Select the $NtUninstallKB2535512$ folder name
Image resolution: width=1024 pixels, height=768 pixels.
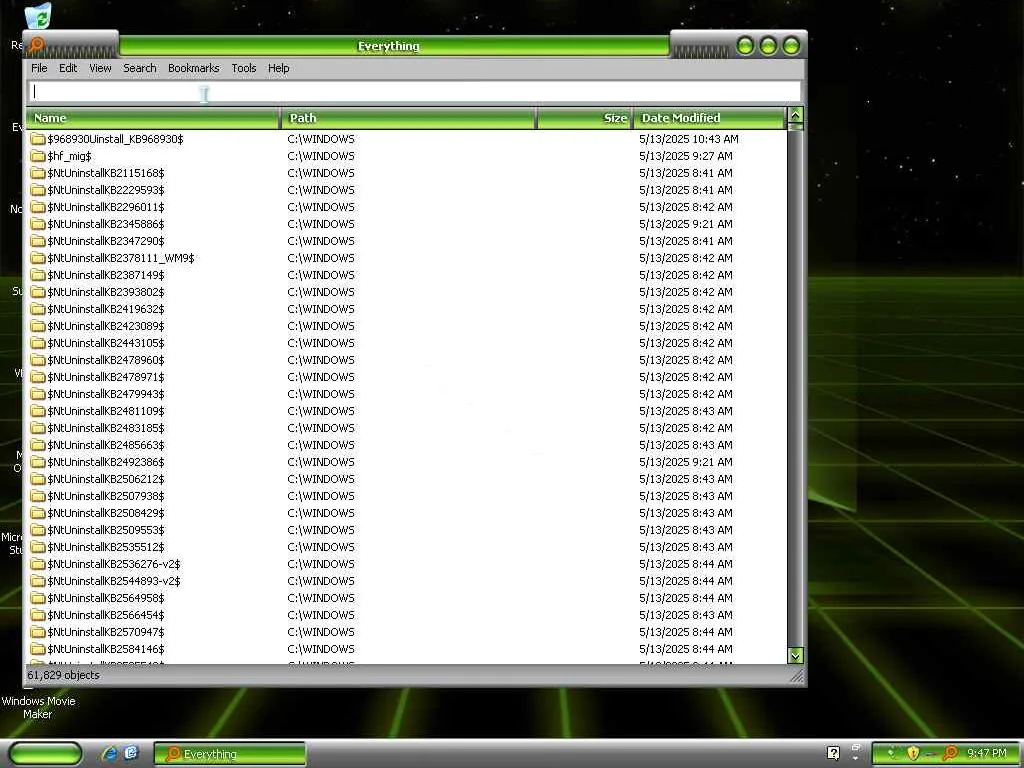[x=106, y=547]
